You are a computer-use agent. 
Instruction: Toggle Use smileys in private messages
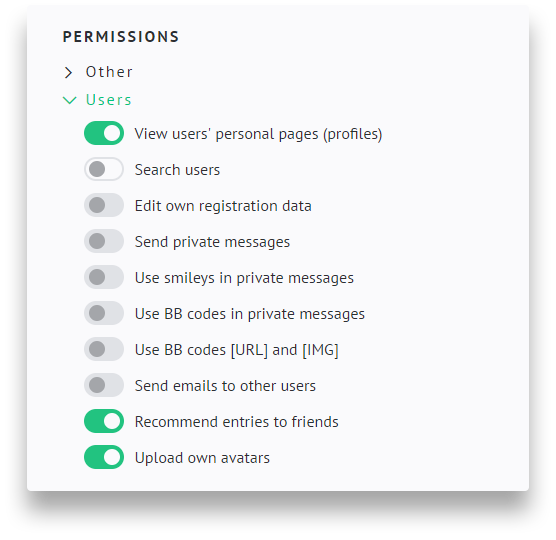click(x=104, y=277)
